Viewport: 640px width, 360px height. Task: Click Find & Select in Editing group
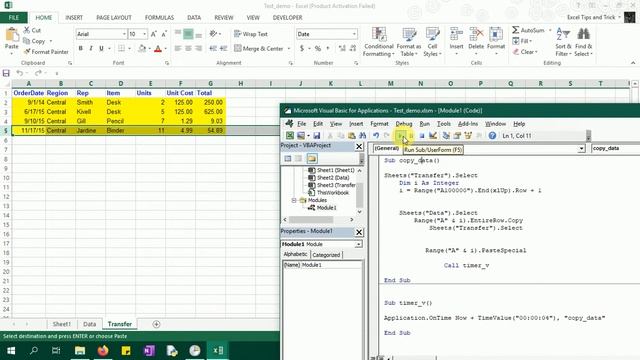583,42
